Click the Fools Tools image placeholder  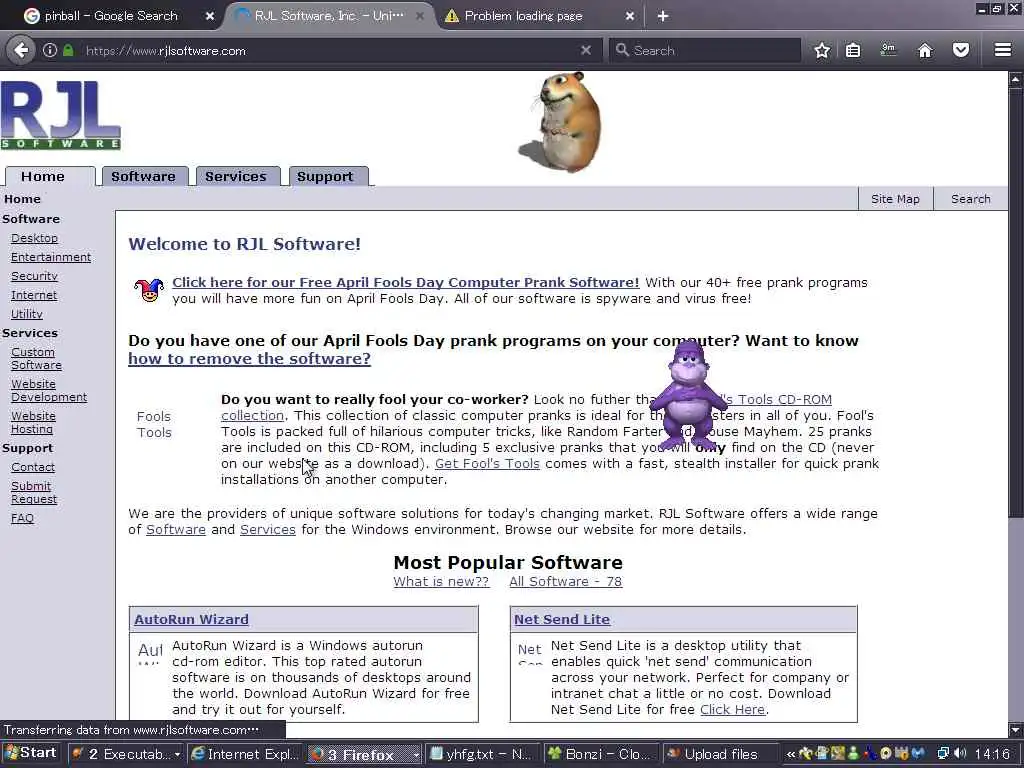(x=154, y=424)
